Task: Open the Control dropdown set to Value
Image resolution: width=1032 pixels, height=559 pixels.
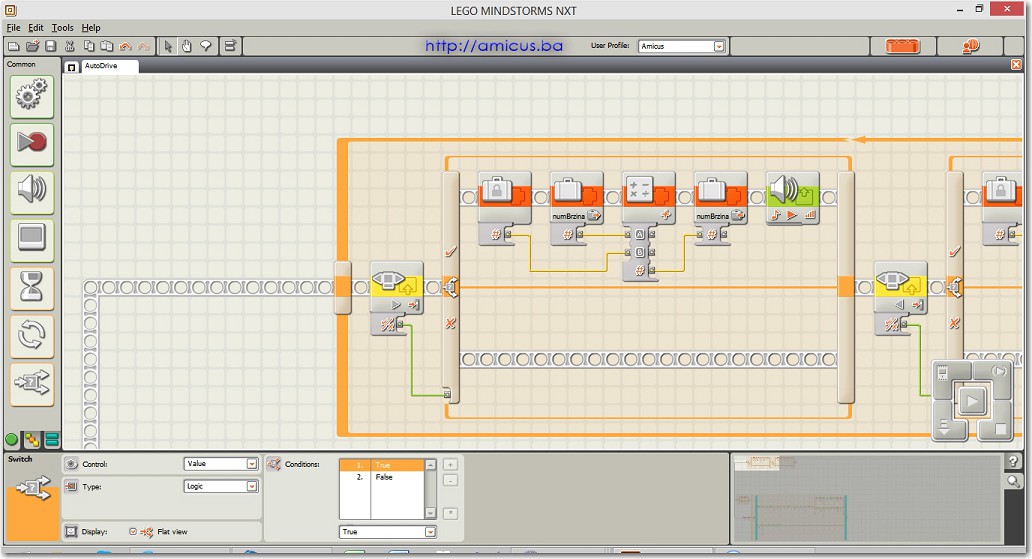Action: pyautogui.click(x=220, y=464)
